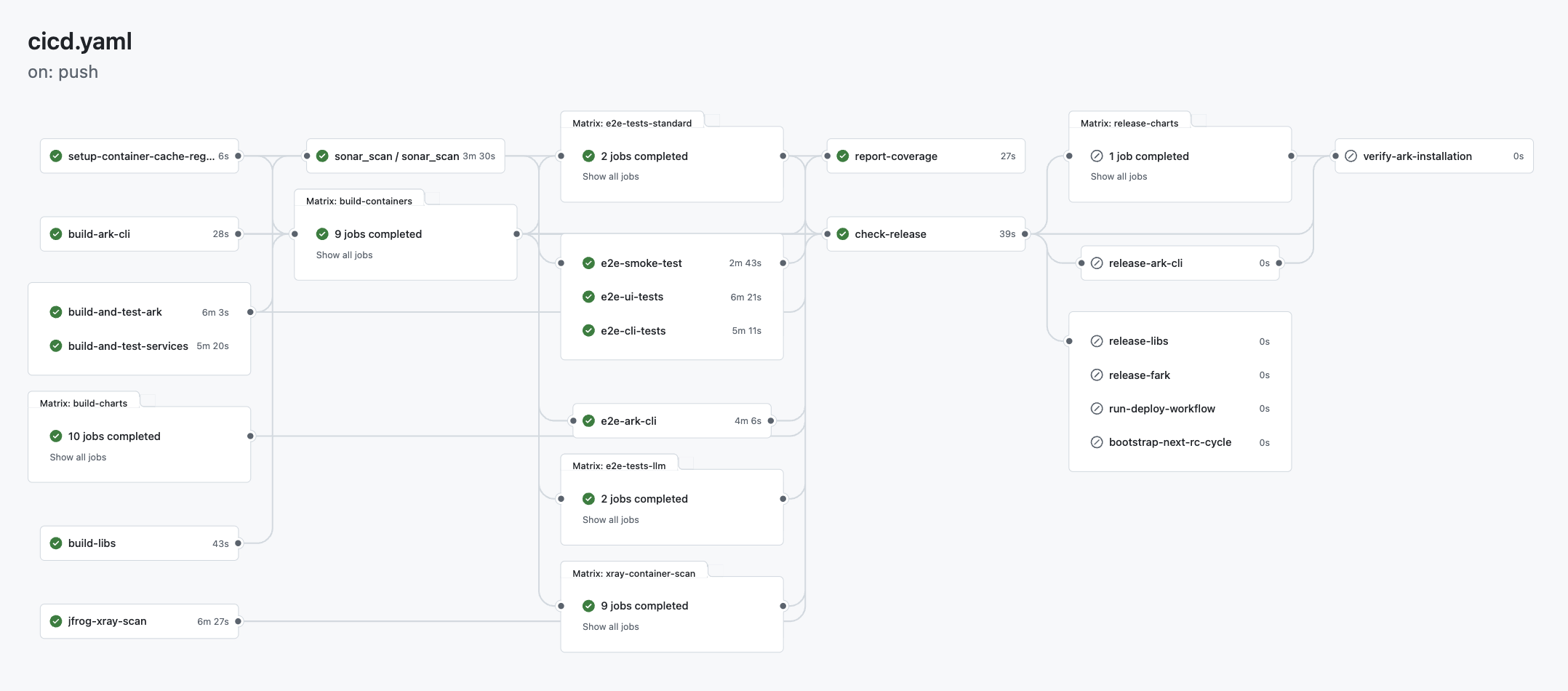Click the skipped icon in release-charts matrix
The image size is (1568, 691).
click(x=1097, y=156)
